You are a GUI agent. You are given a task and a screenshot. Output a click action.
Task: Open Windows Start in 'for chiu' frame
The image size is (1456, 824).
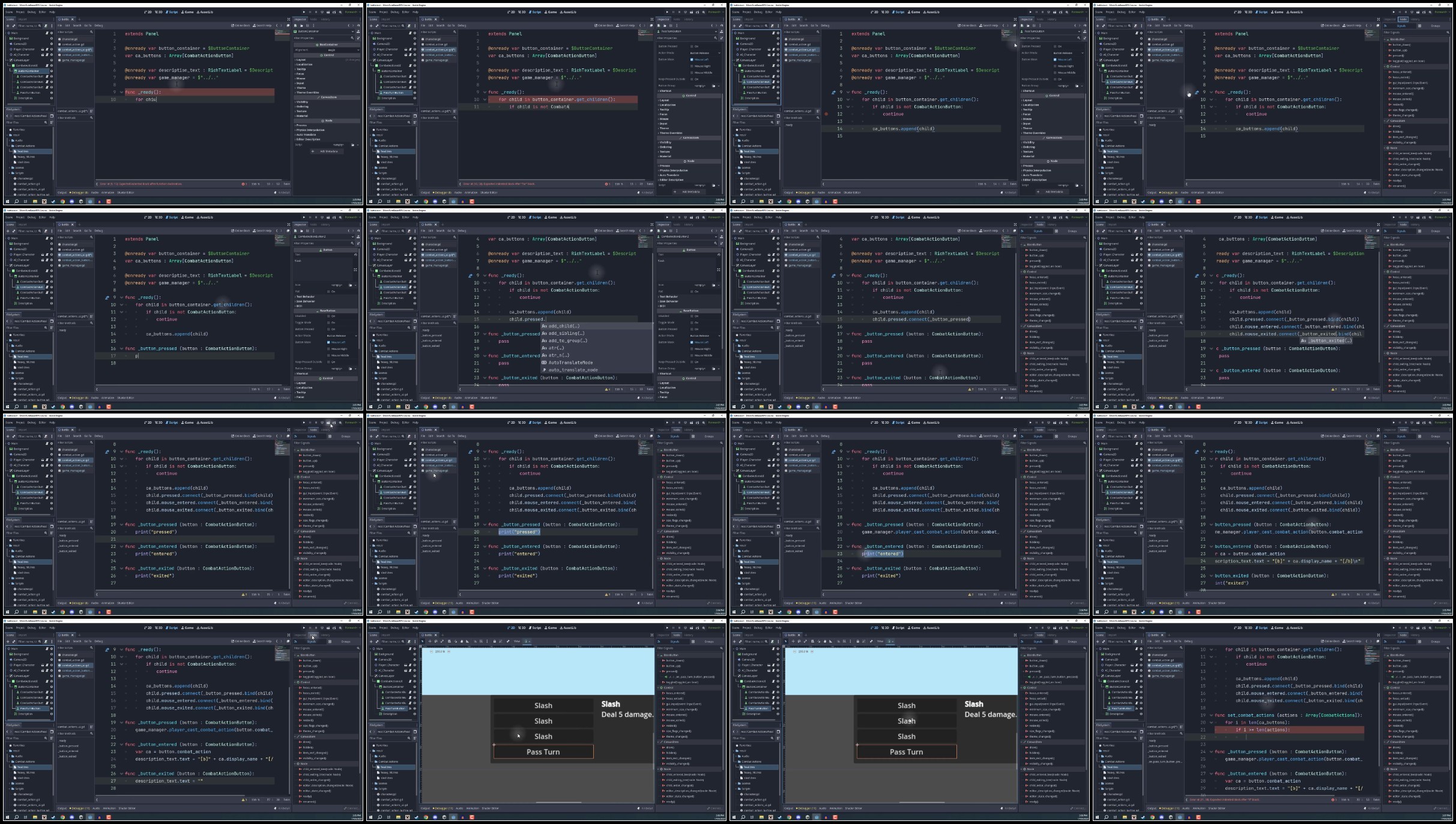[x=7, y=202]
